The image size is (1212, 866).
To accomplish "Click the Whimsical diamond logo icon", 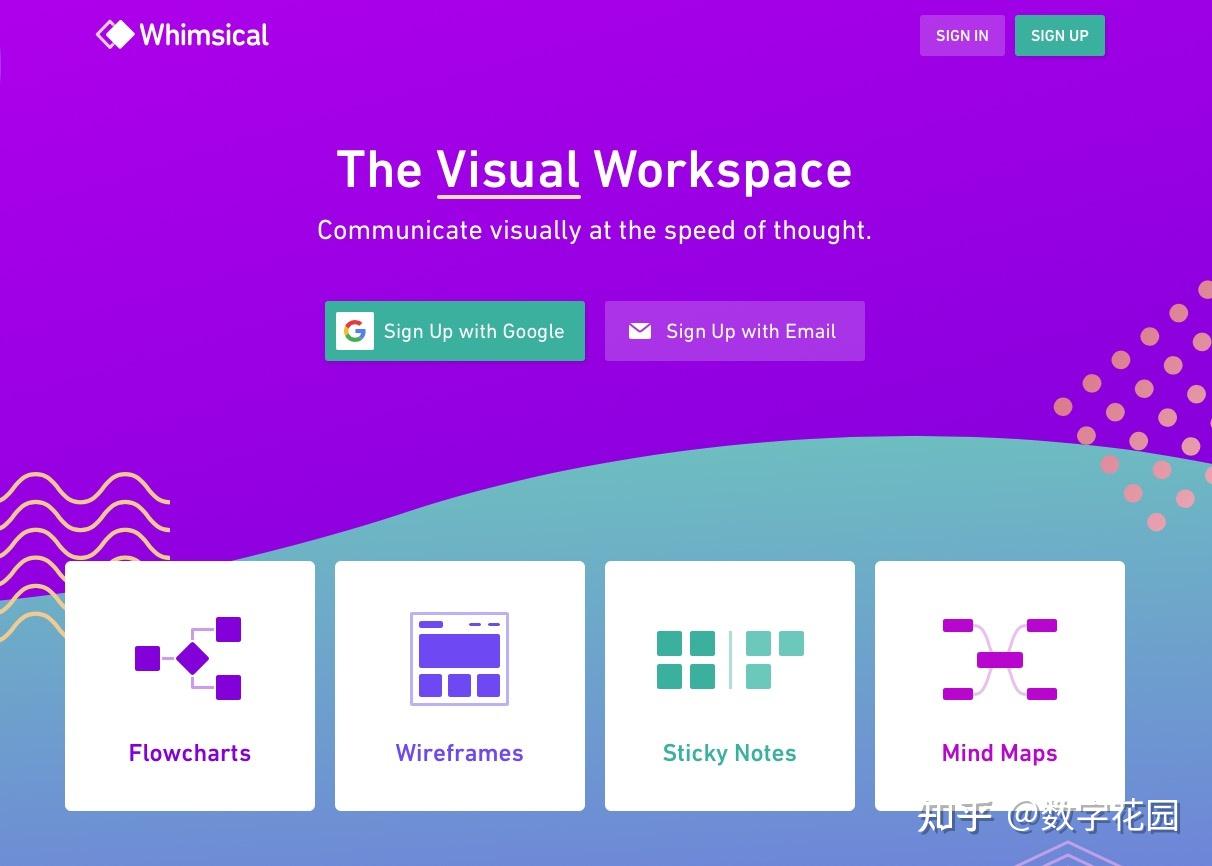I will pos(115,35).
